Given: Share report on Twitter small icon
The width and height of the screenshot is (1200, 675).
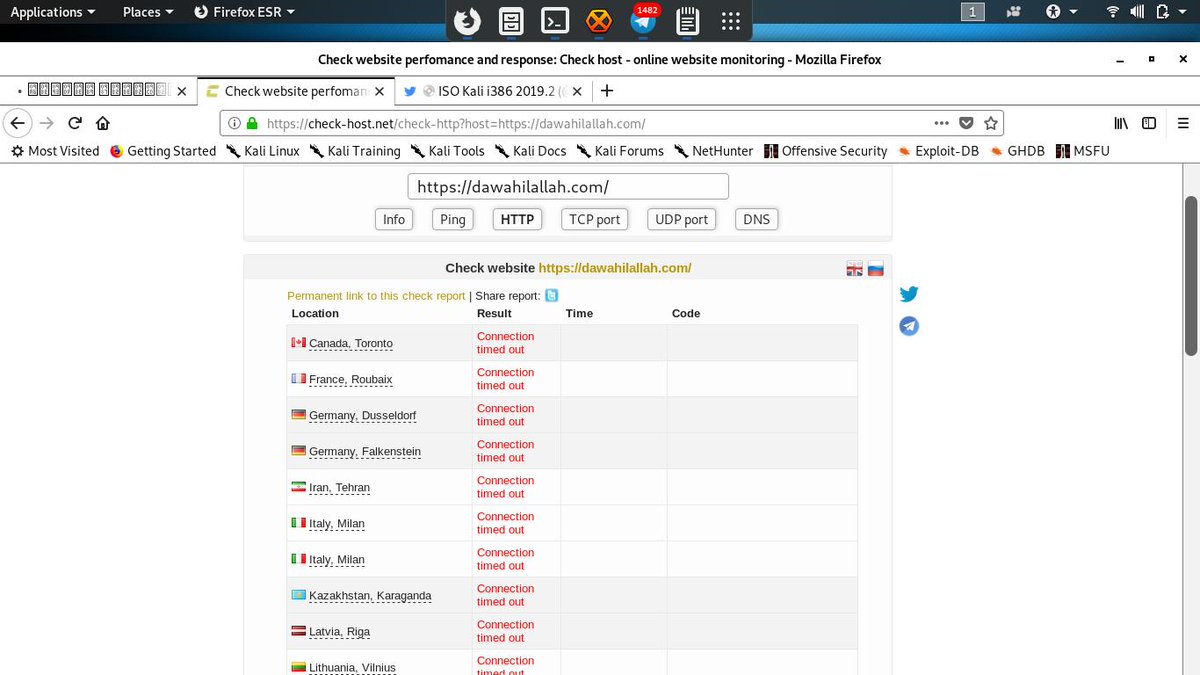Looking at the screenshot, I should click(x=551, y=295).
